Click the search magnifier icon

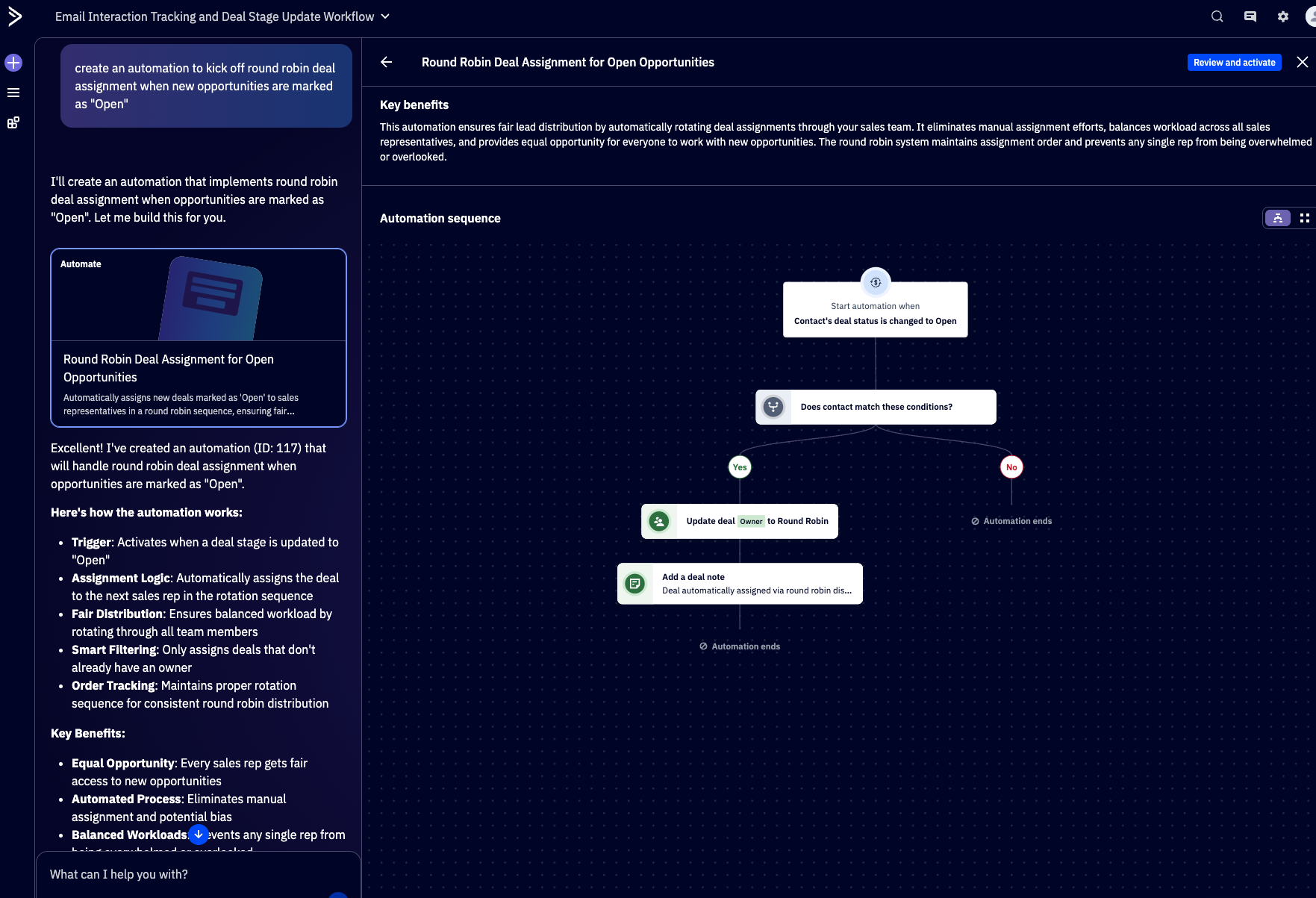(1217, 16)
